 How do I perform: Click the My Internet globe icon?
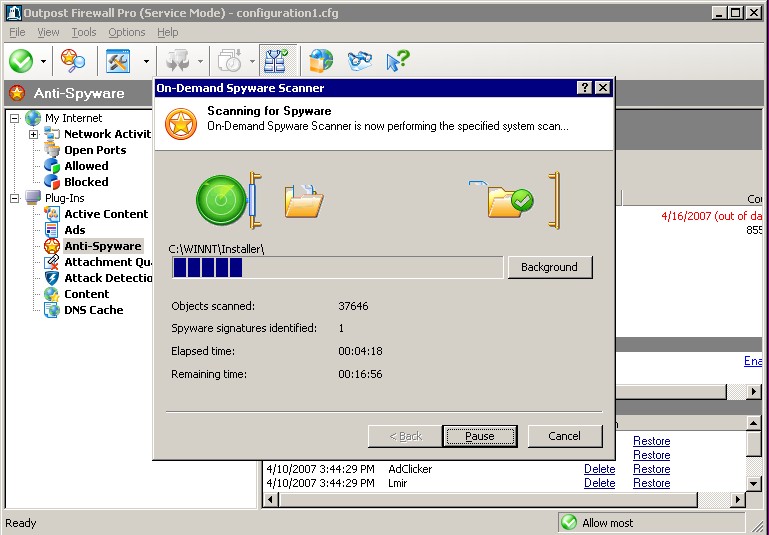tap(33, 118)
